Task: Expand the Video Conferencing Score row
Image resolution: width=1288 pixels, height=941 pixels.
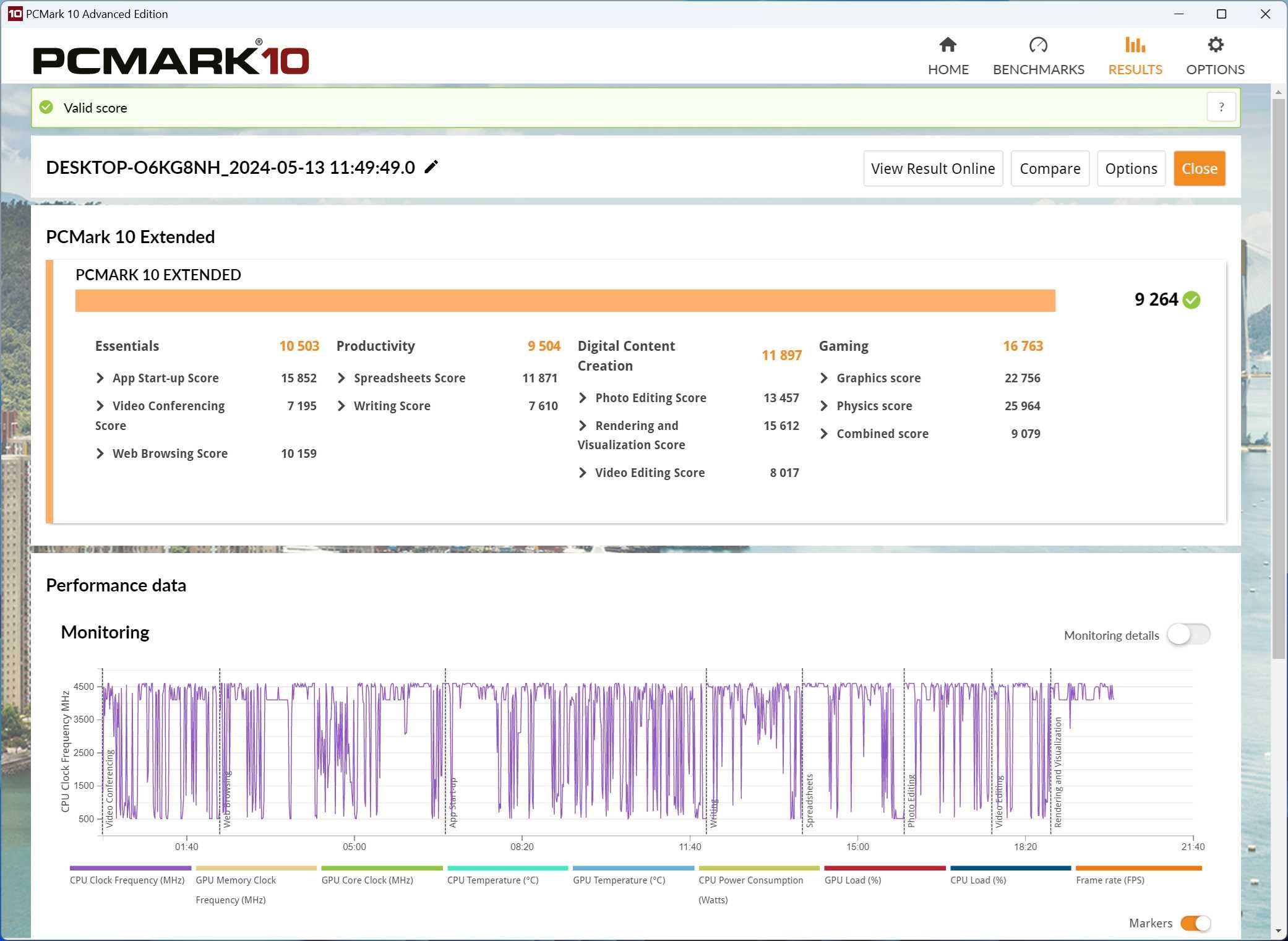Action: 98,406
